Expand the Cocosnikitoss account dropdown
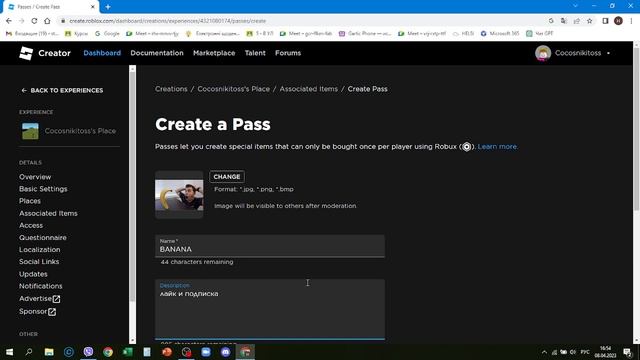 click(x=608, y=53)
